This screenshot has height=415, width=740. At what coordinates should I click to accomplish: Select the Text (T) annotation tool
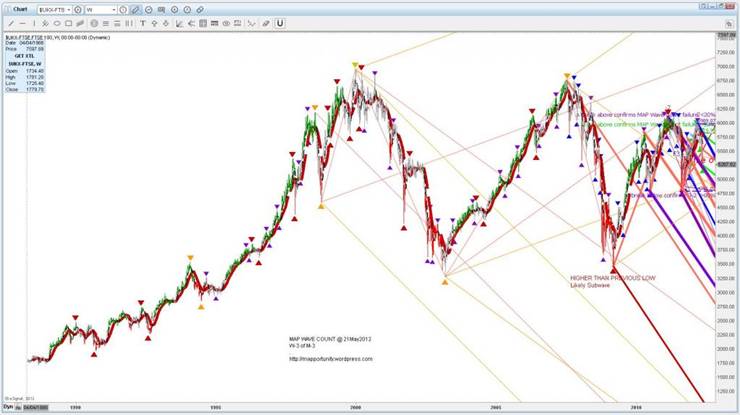143,23
